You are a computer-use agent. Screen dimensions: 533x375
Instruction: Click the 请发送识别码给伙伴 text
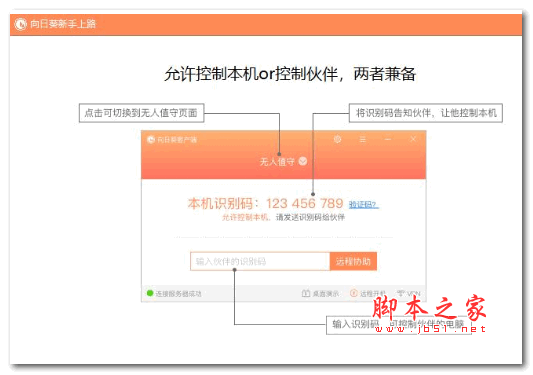310,217
